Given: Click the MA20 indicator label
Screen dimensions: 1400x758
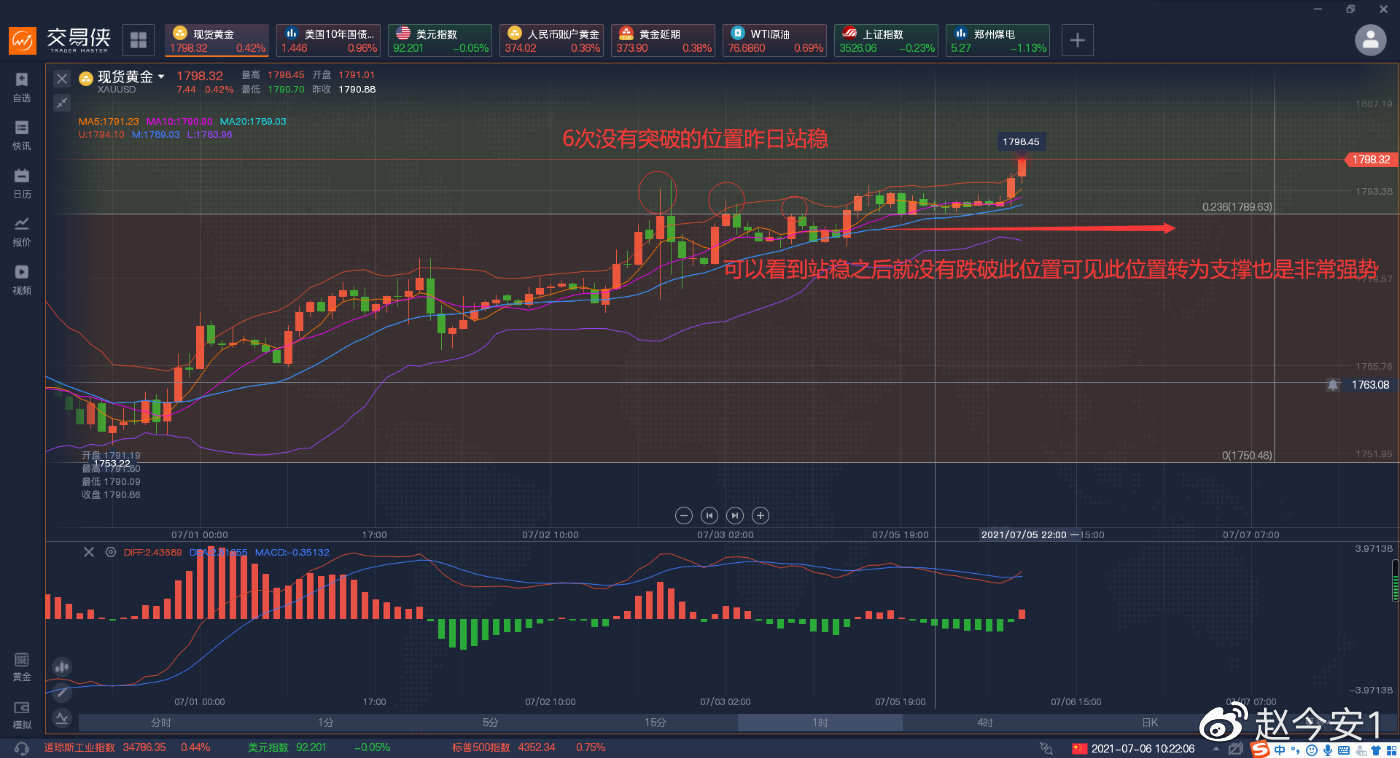Looking at the screenshot, I should 253,121.
